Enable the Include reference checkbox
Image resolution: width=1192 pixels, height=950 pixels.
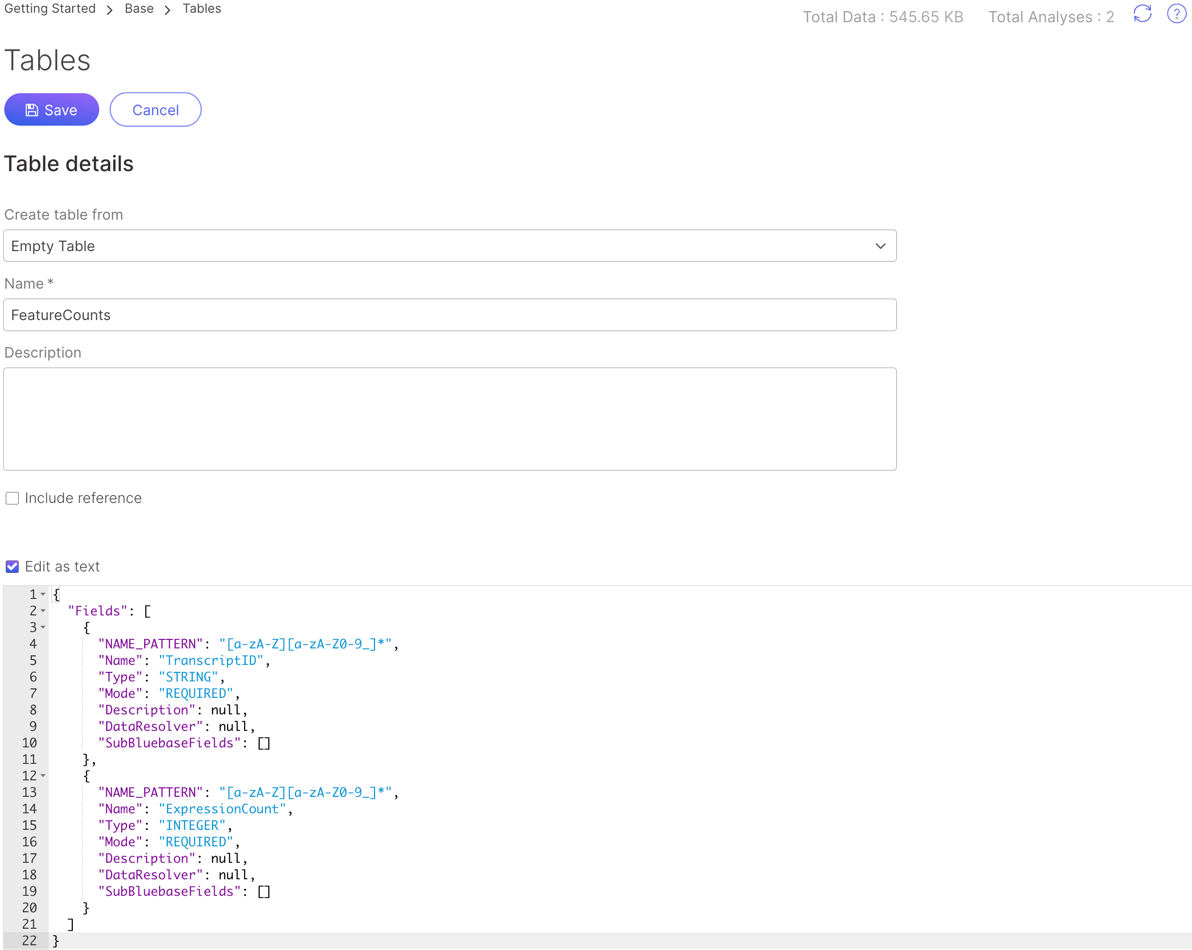coord(12,498)
